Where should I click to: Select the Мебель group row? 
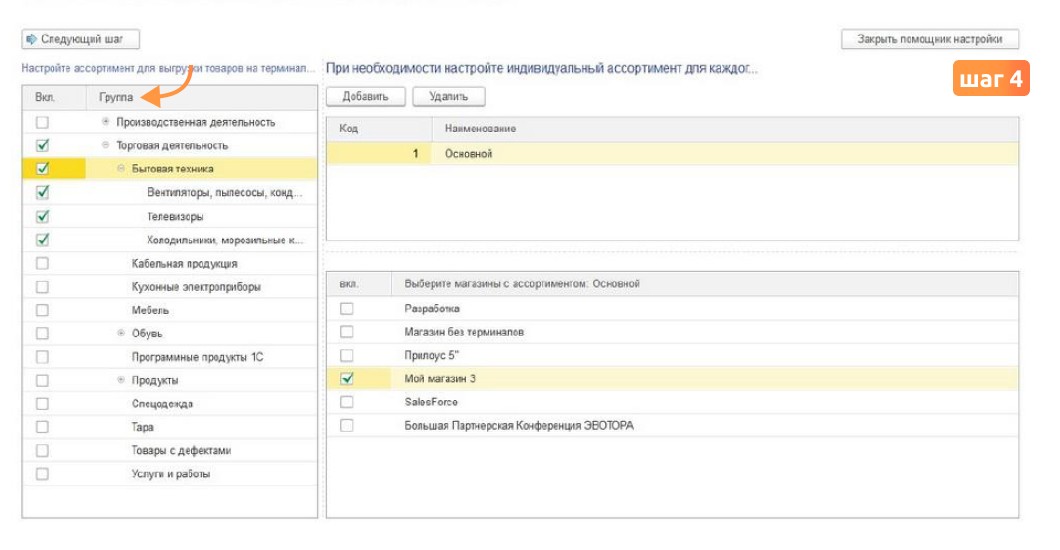[170, 310]
